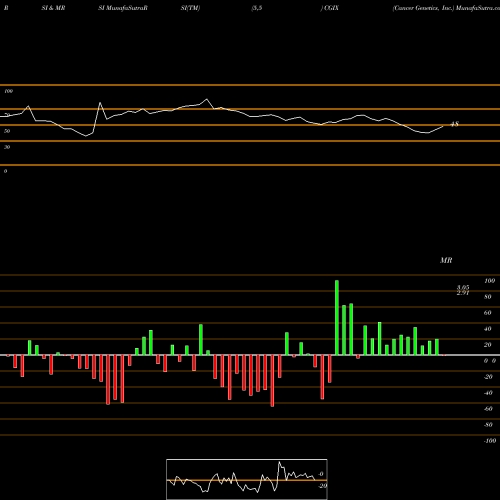Image resolution: width=500 pixels, height=500 pixels.
Task: Click the '(5,5' parameter text
Action: pyautogui.click(x=257, y=8)
